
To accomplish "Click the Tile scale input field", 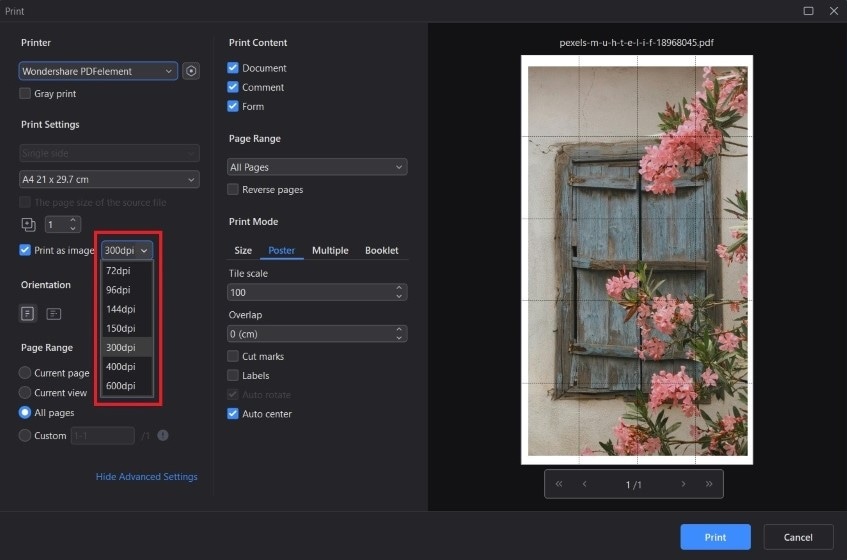I will point(317,292).
